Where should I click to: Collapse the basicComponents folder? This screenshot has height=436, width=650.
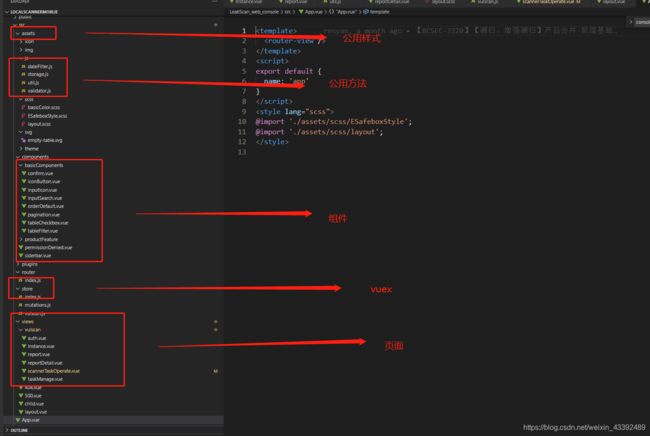(21, 165)
